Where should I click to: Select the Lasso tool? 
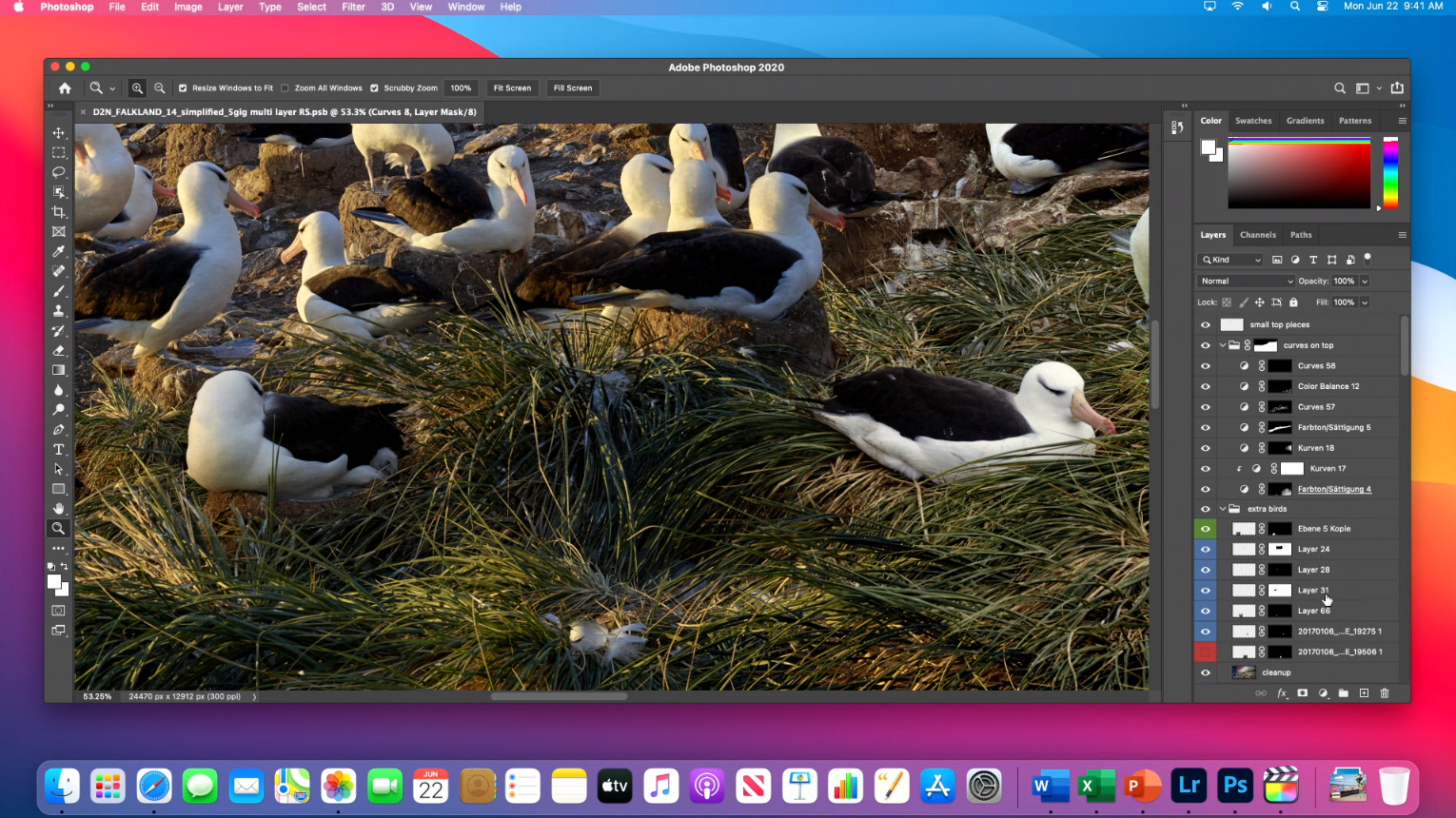[59, 172]
